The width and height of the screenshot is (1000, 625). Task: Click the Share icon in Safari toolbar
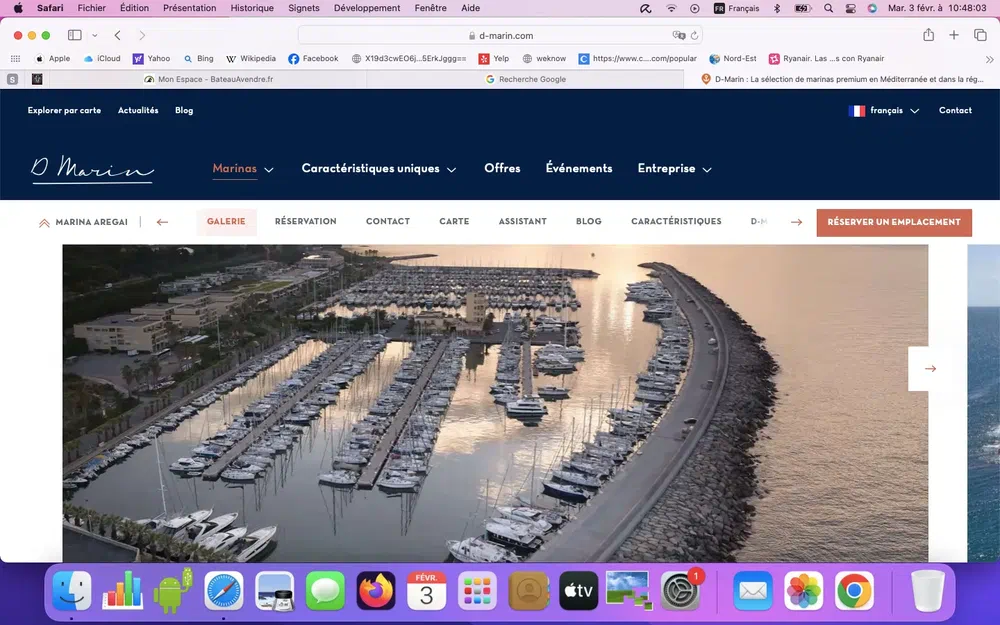(x=928, y=35)
